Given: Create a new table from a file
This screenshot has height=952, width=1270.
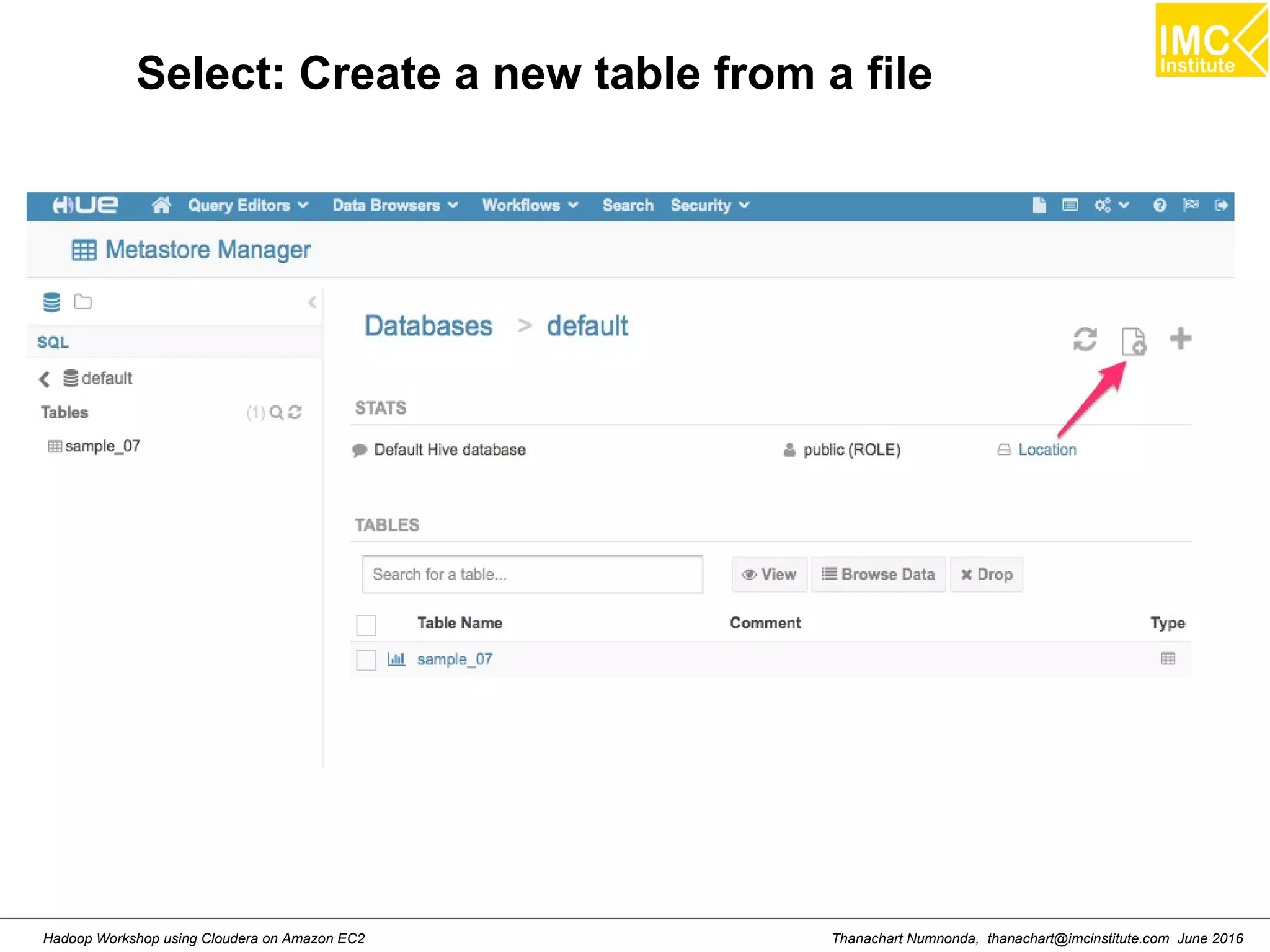Looking at the screenshot, I should [1134, 341].
